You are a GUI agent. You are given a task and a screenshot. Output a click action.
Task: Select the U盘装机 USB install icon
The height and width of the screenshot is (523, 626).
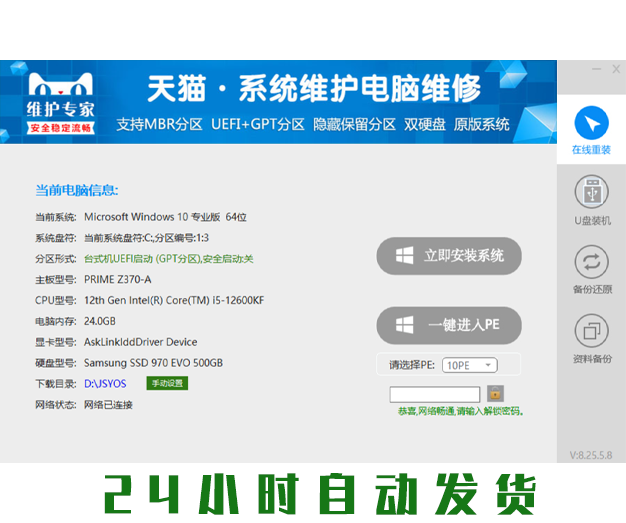tap(591, 192)
